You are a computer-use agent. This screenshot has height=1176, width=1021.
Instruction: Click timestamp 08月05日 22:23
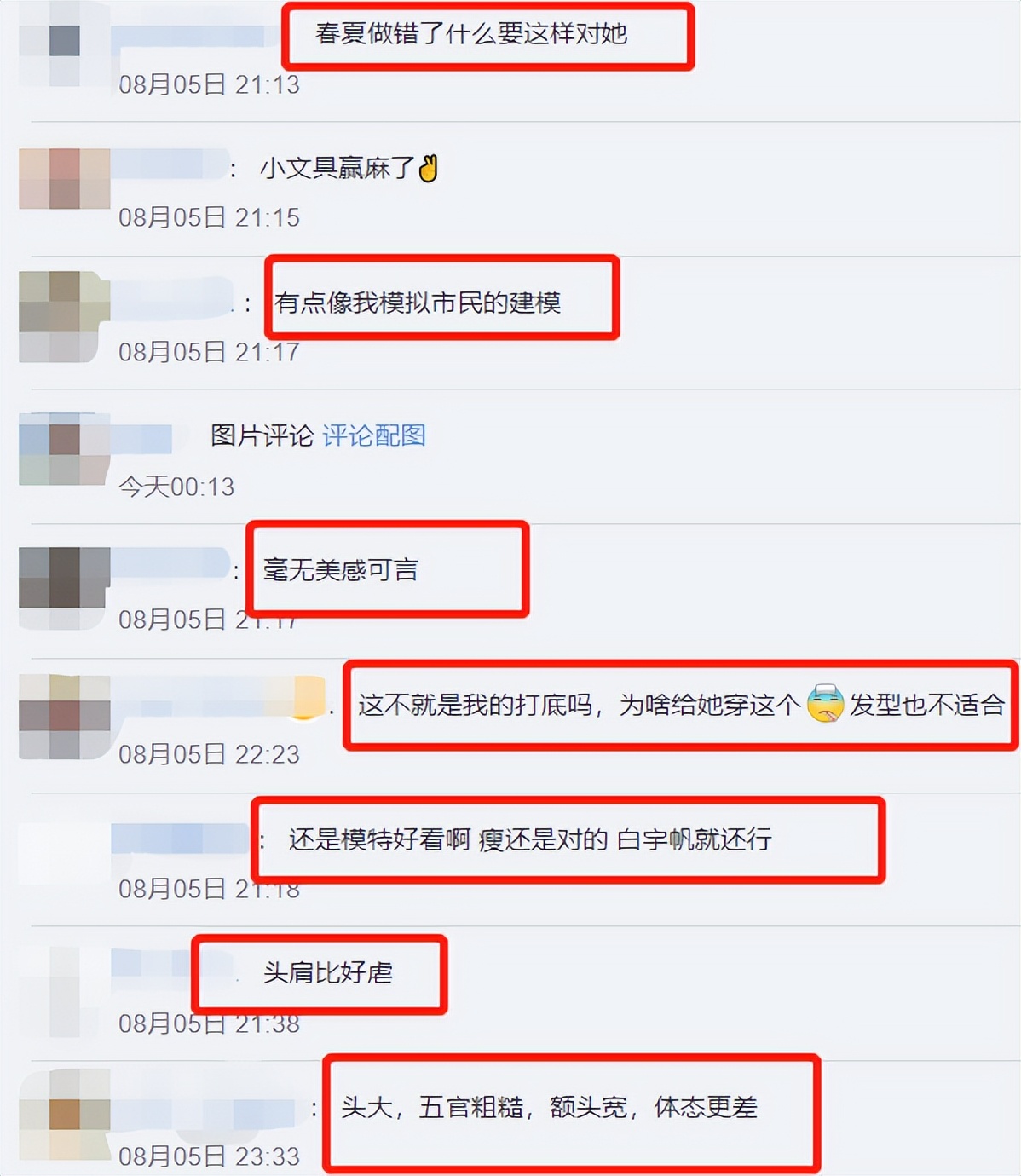coord(209,754)
